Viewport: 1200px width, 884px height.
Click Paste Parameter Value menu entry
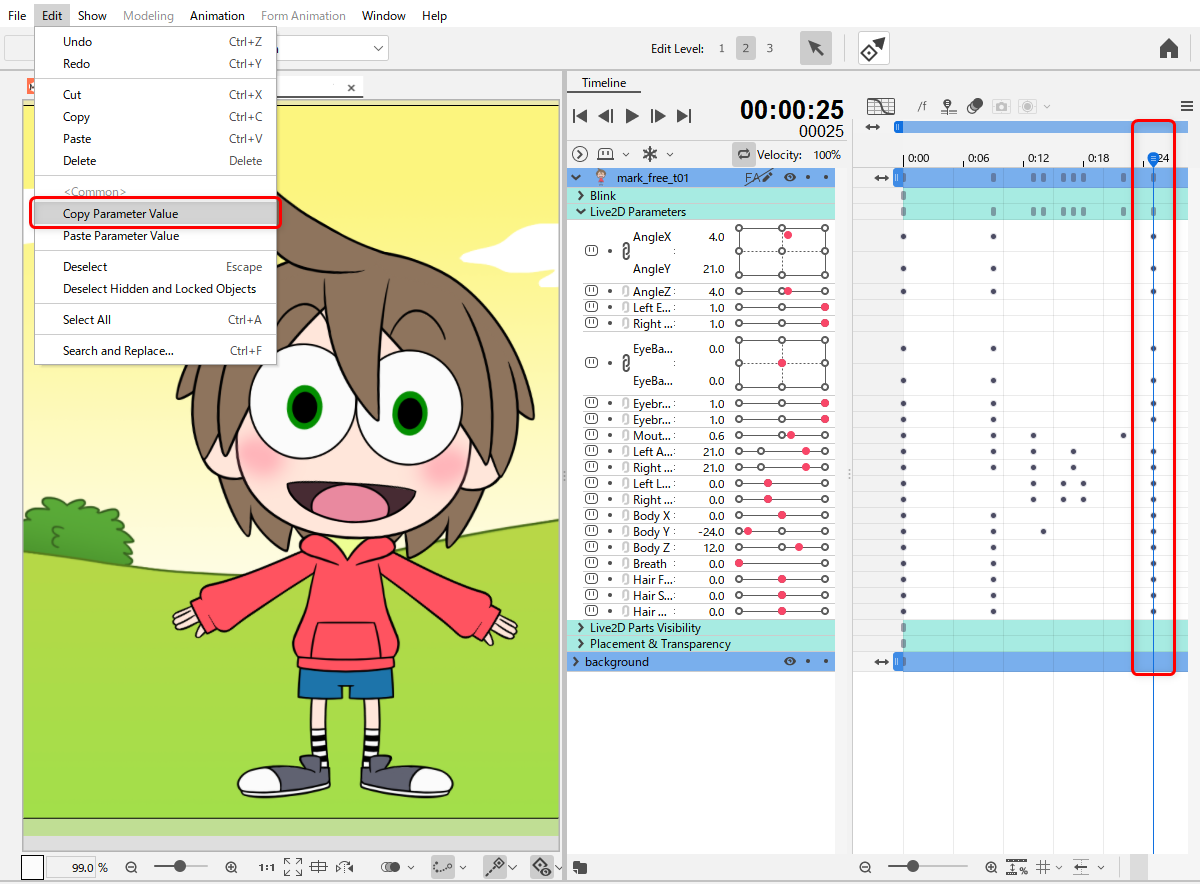121,236
